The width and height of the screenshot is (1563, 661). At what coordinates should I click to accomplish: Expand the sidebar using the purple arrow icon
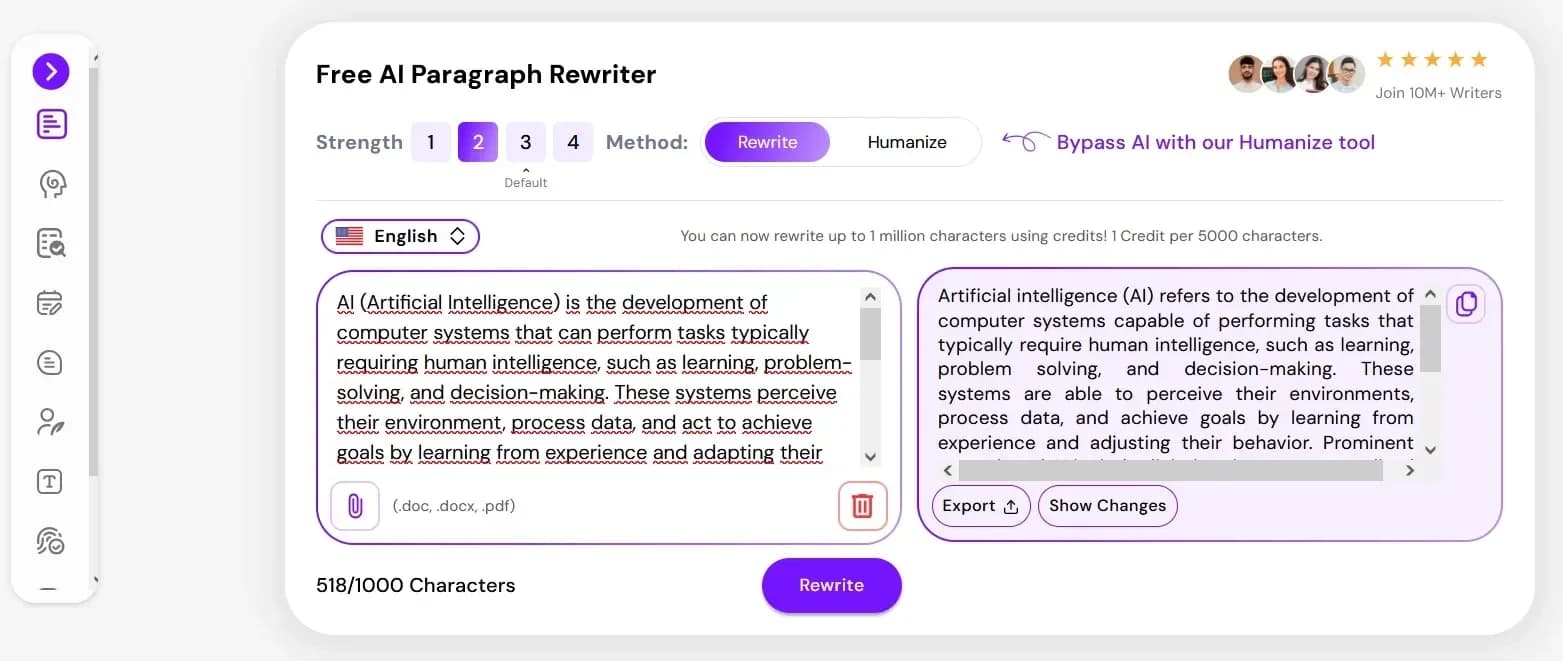51,71
